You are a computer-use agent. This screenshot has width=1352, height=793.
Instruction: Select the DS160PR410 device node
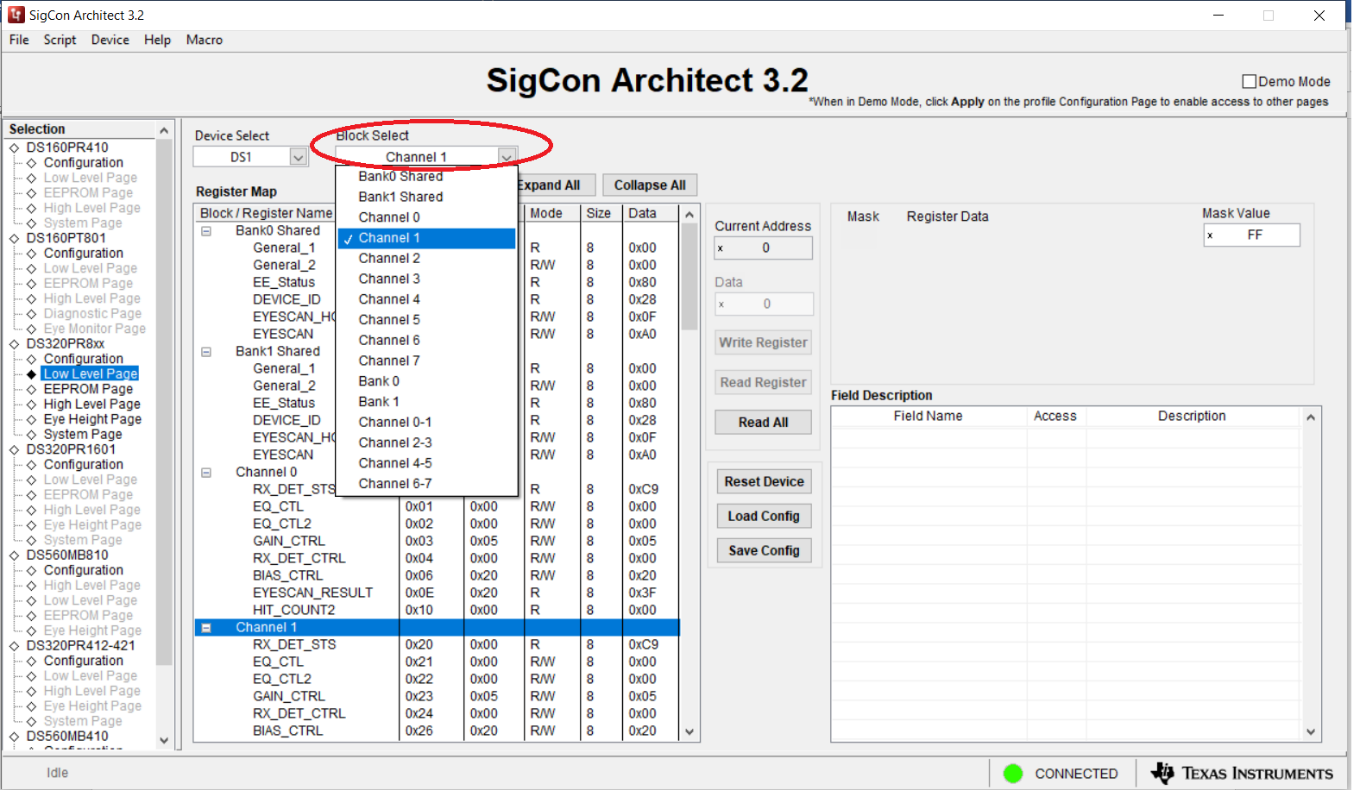pyautogui.click(x=67, y=147)
